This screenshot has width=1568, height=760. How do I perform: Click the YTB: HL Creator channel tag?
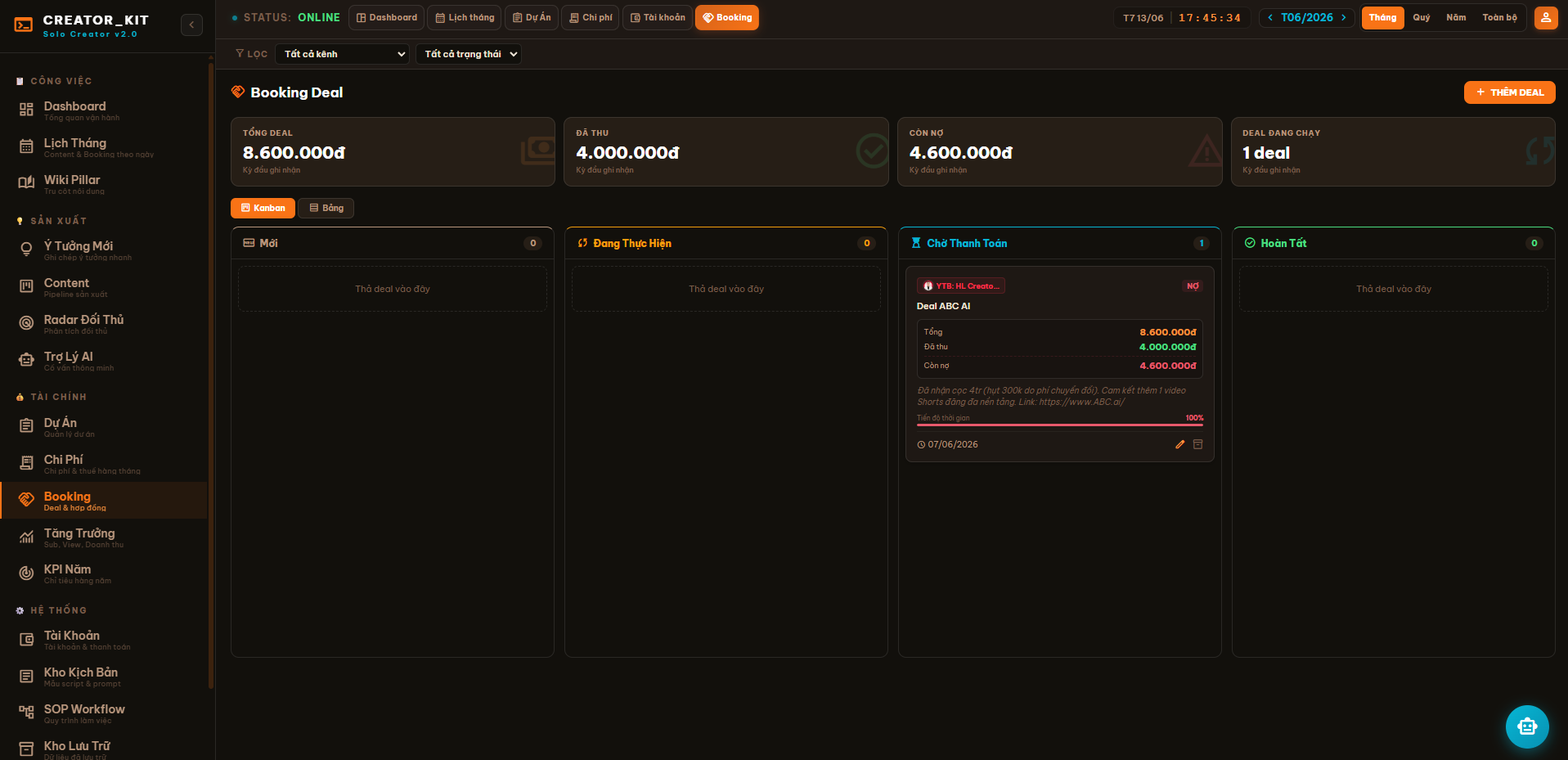961,286
